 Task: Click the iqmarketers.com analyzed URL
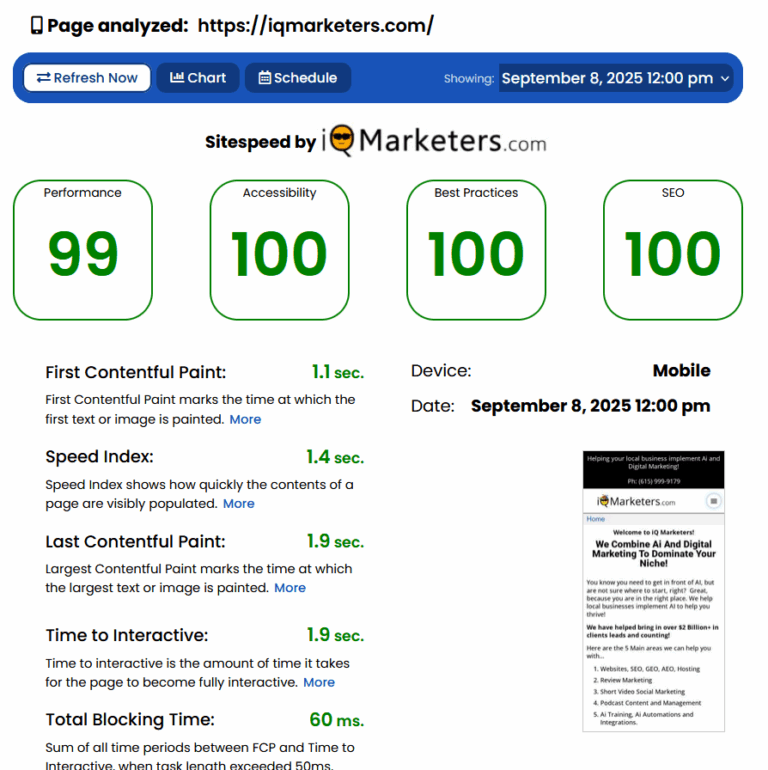316,25
